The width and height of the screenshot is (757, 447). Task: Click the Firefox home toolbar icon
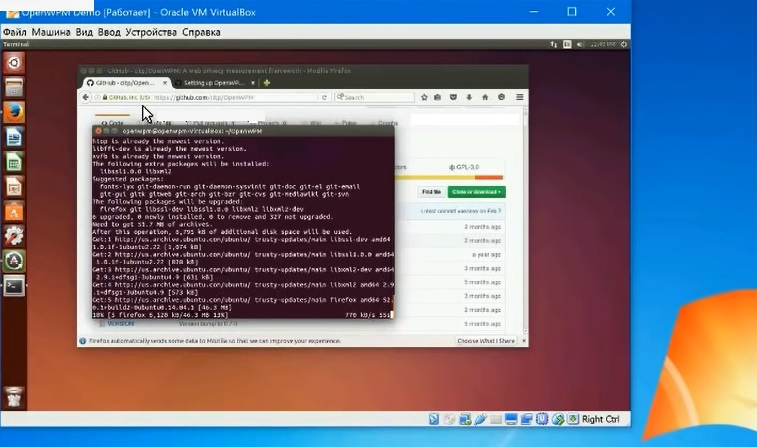485,97
